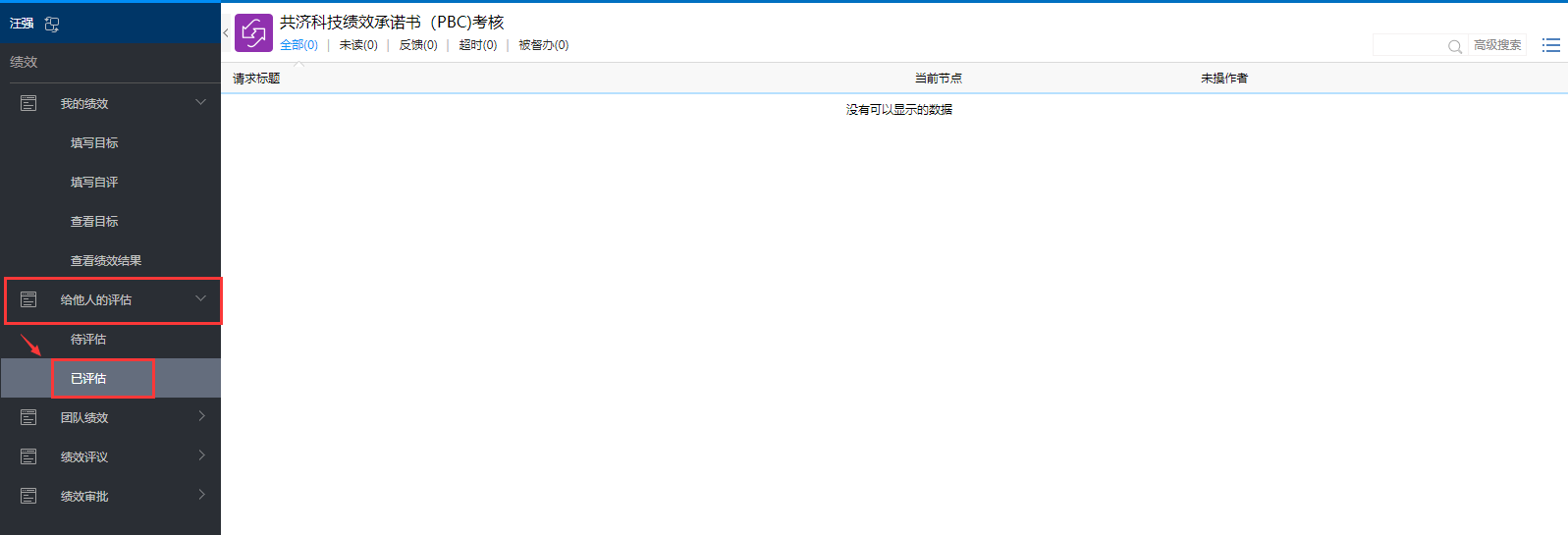Expand the 团队绩效 section chevron
The image size is (1568, 535).
click(201, 416)
